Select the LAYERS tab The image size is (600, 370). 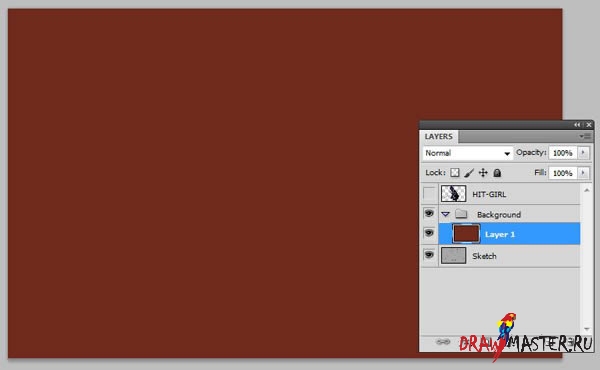tap(439, 137)
